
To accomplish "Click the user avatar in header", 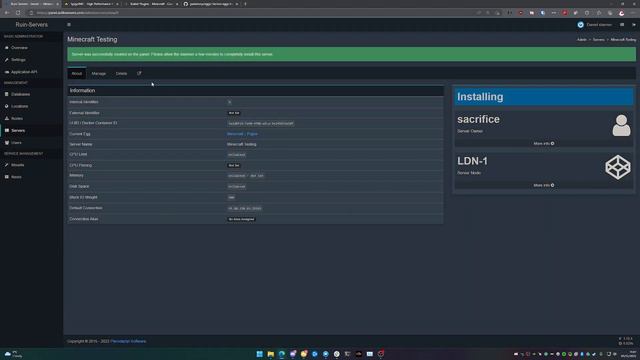I will 580,25.
